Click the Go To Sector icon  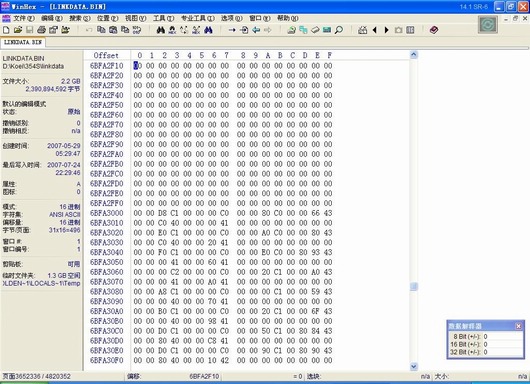pyautogui.click(x=244, y=30)
